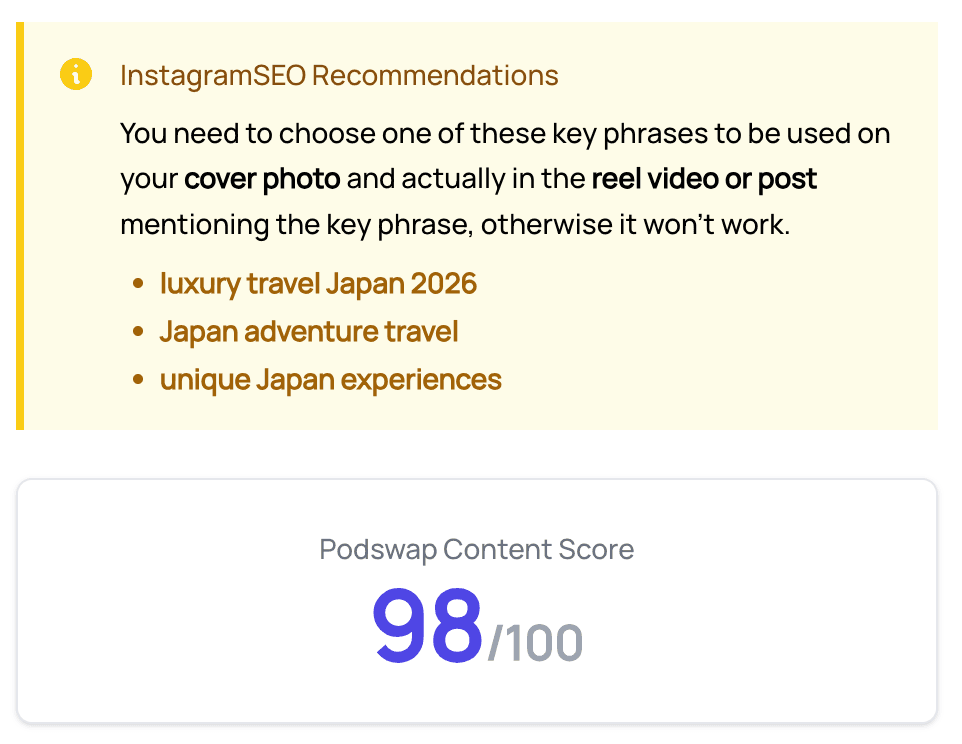Click the Podswap Content Score label
The height and width of the screenshot is (744, 962).
(477, 550)
